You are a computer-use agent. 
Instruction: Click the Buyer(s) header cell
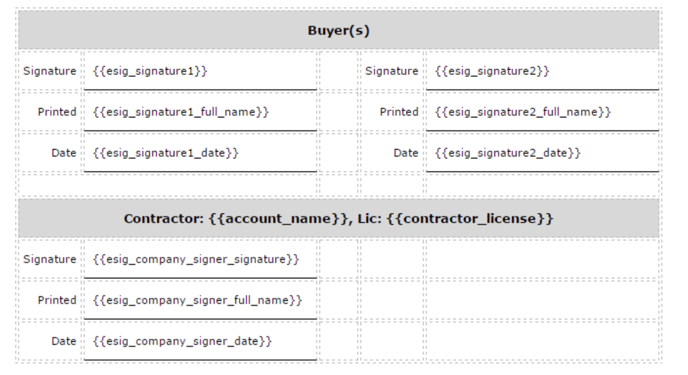click(338, 30)
